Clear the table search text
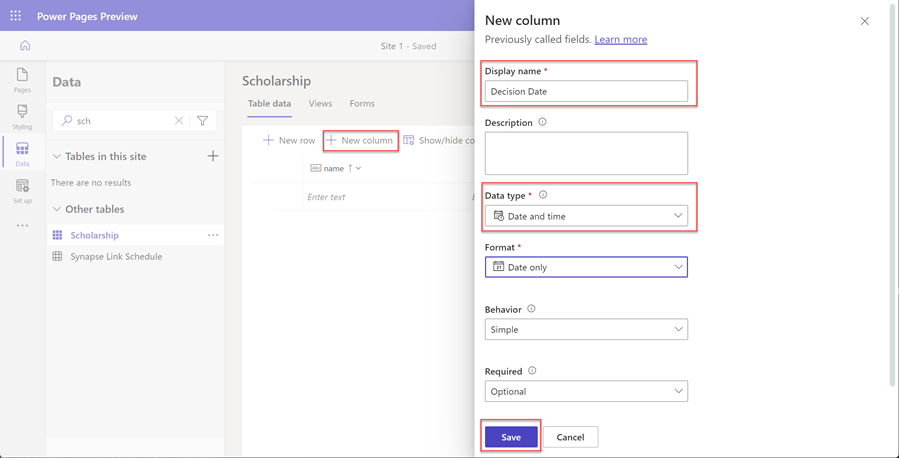Screen dimensions: 900x458 (x=179, y=121)
